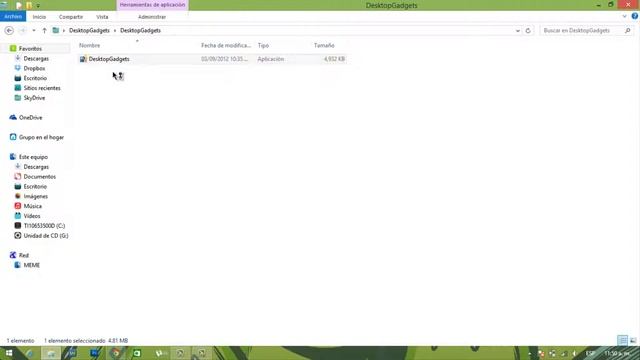Open the MEME network computer
This screenshot has width=640, height=360.
tap(31, 265)
